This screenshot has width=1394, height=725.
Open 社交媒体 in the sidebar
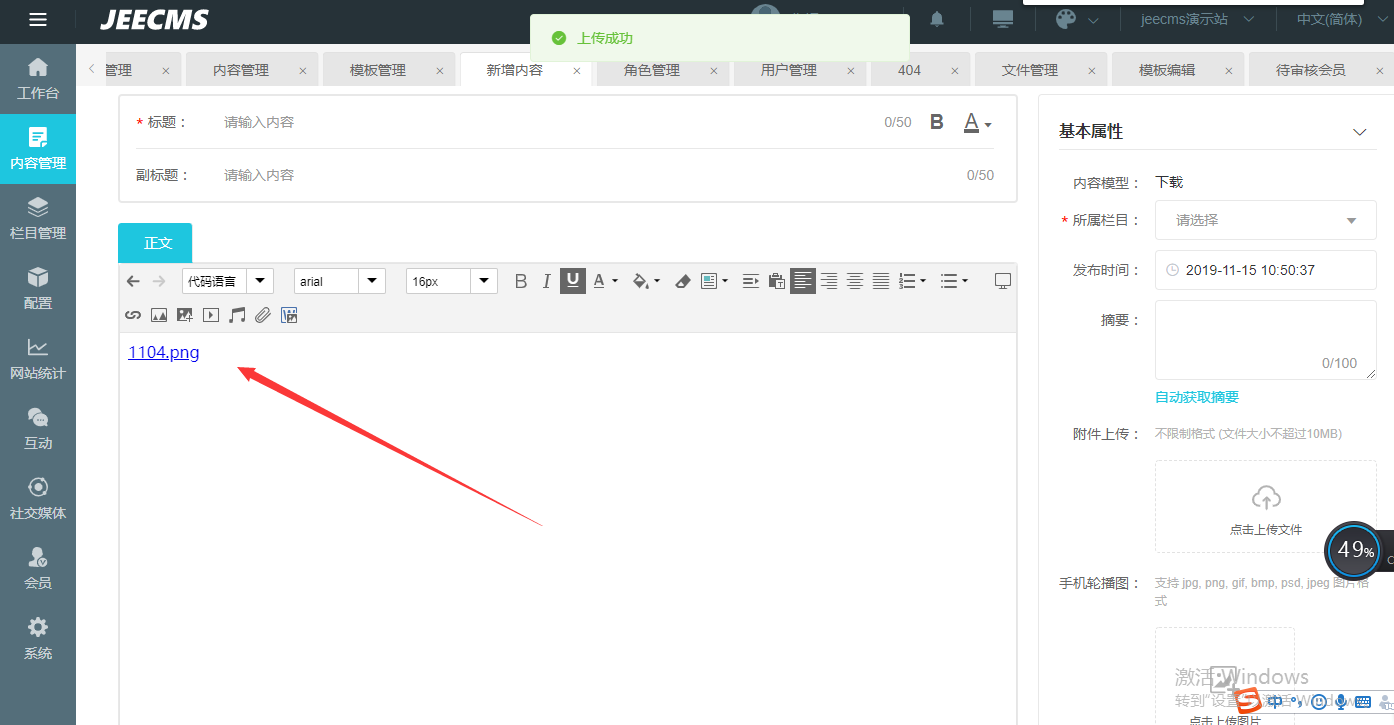[x=38, y=499]
